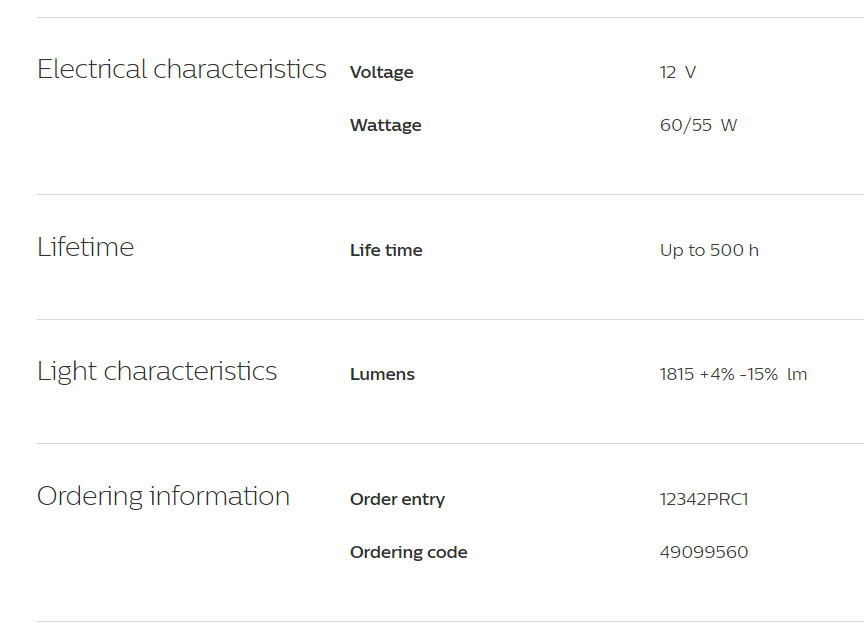Screen dimensions: 864x626
Task: Click the Ordering information heading
Action: pos(163,497)
